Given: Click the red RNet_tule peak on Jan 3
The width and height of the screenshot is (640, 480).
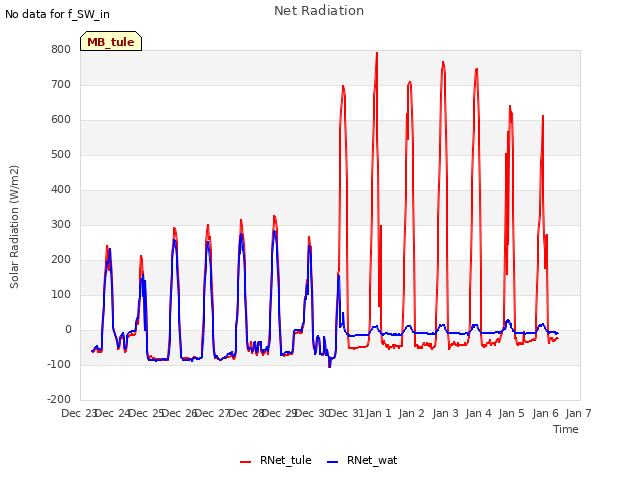Looking at the screenshot, I should point(443,62).
